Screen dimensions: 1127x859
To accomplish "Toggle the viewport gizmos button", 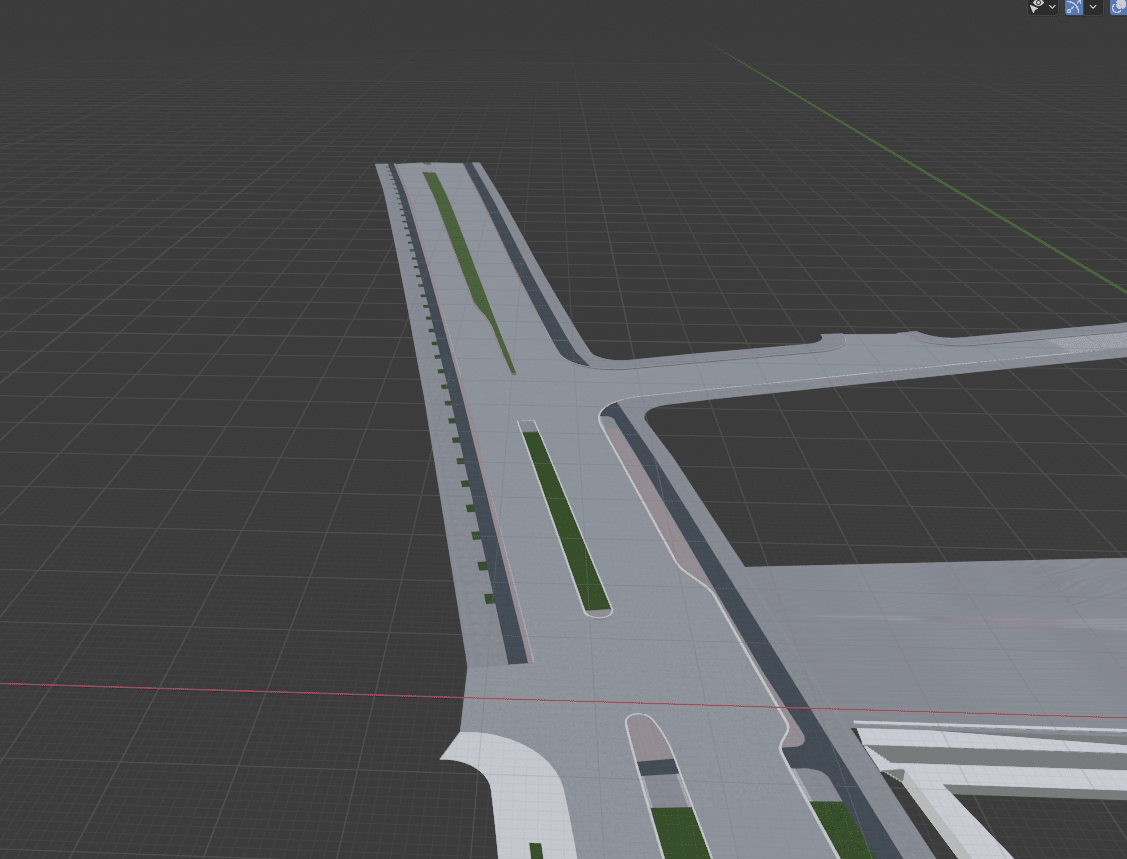I will click(1074, 7).
